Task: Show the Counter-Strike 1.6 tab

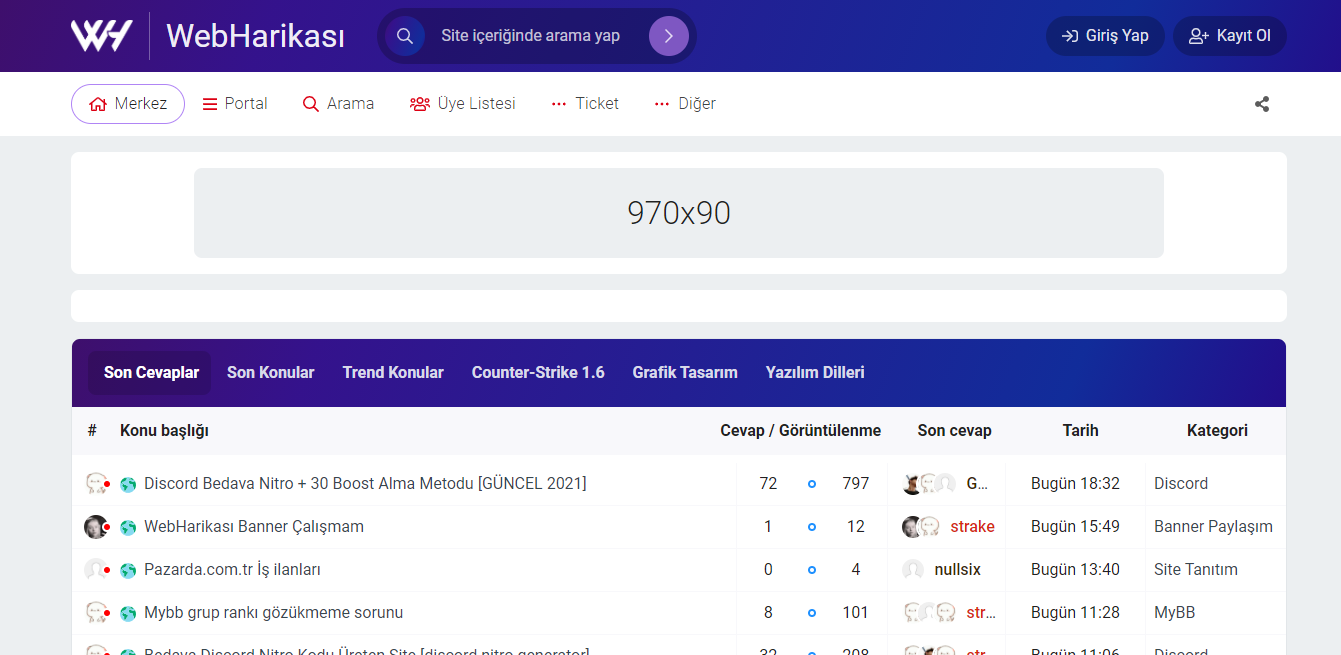Action: [x=538, y=372]
